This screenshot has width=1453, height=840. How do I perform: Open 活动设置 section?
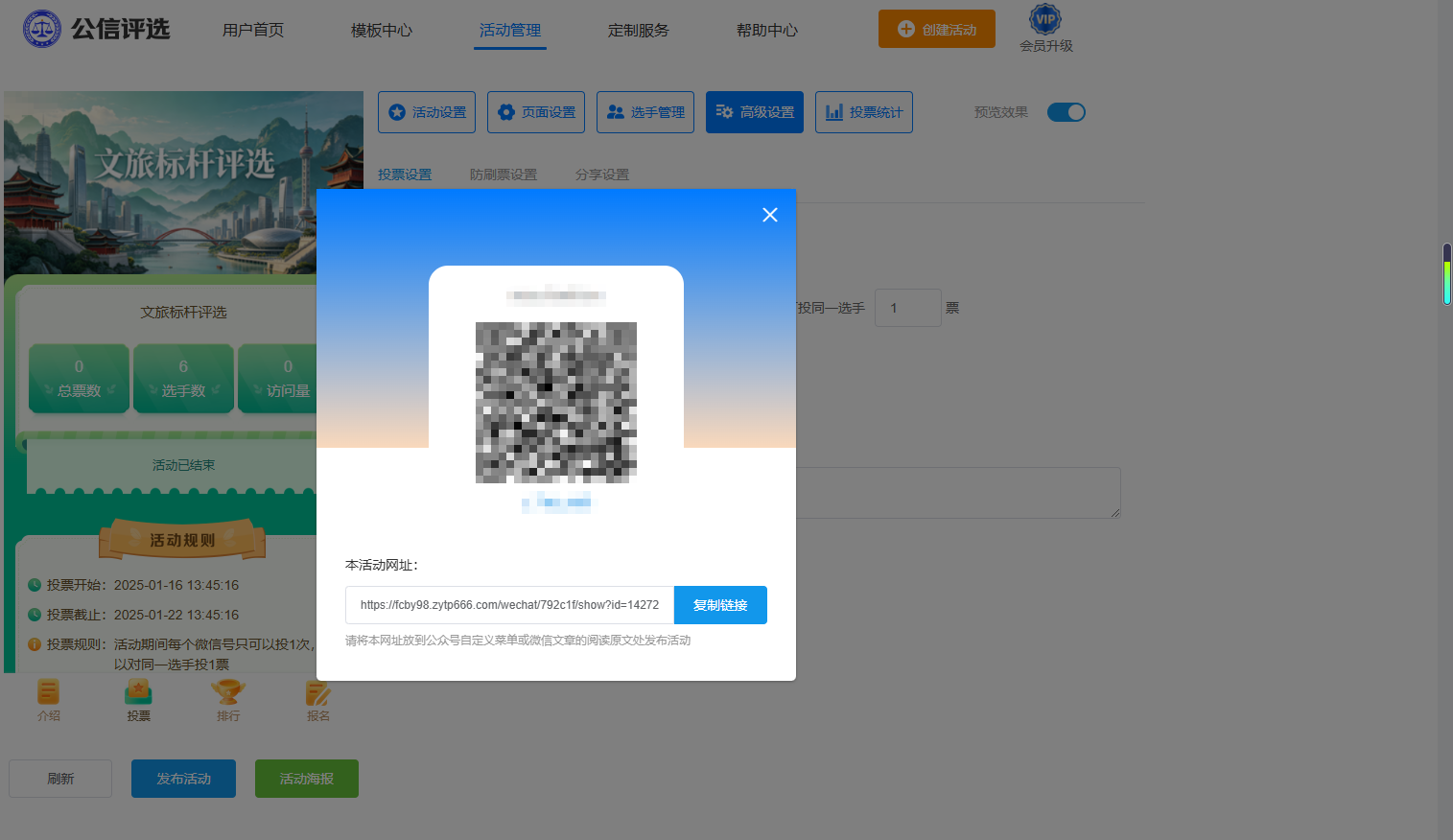pos(427,112)
